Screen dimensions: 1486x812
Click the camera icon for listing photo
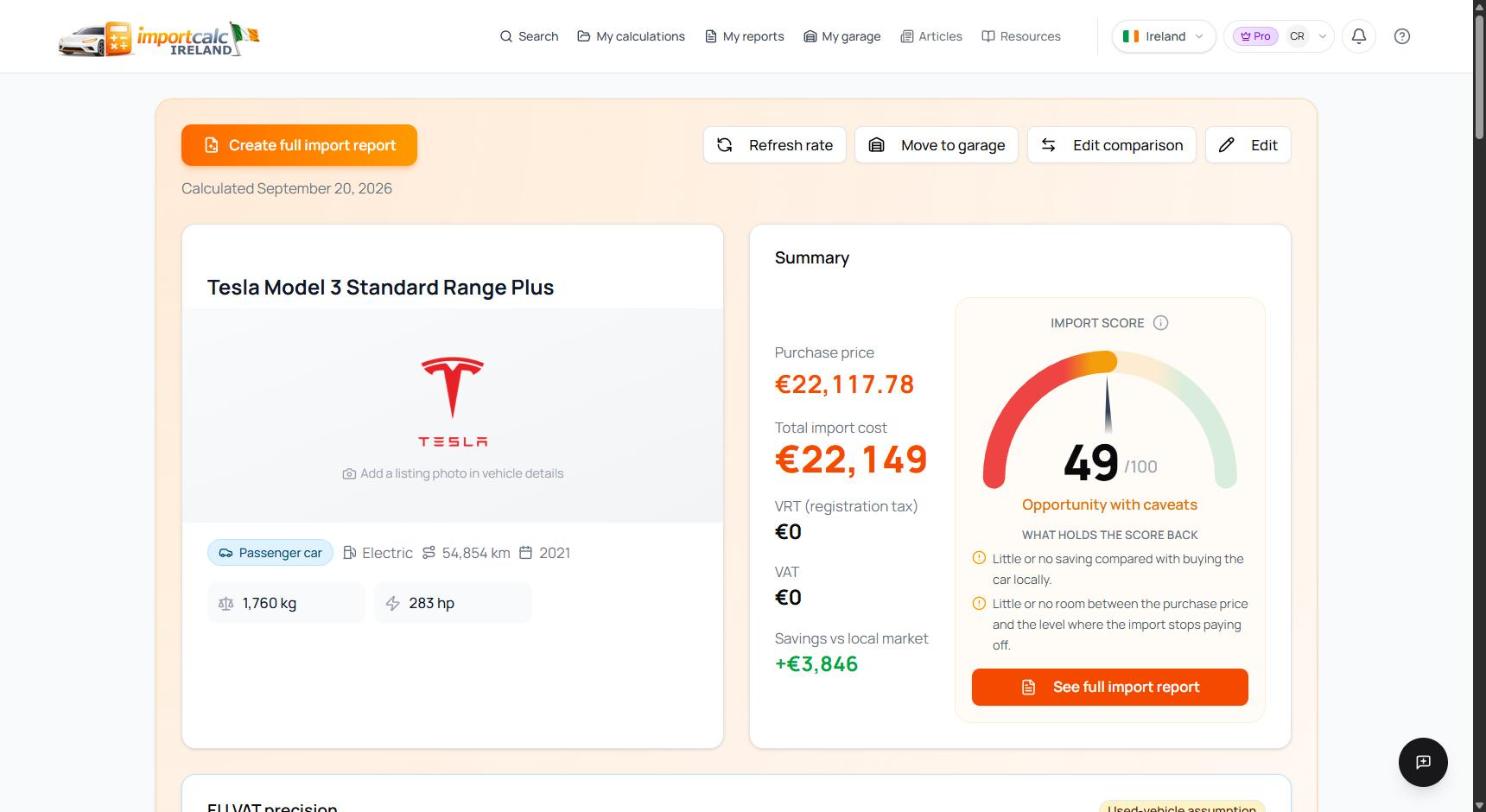[x=349, y=474]
